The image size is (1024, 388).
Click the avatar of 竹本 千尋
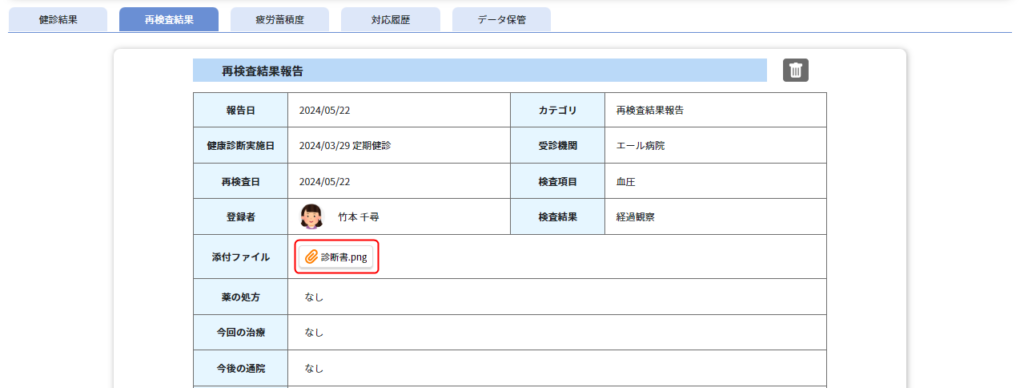pos(311,217)
